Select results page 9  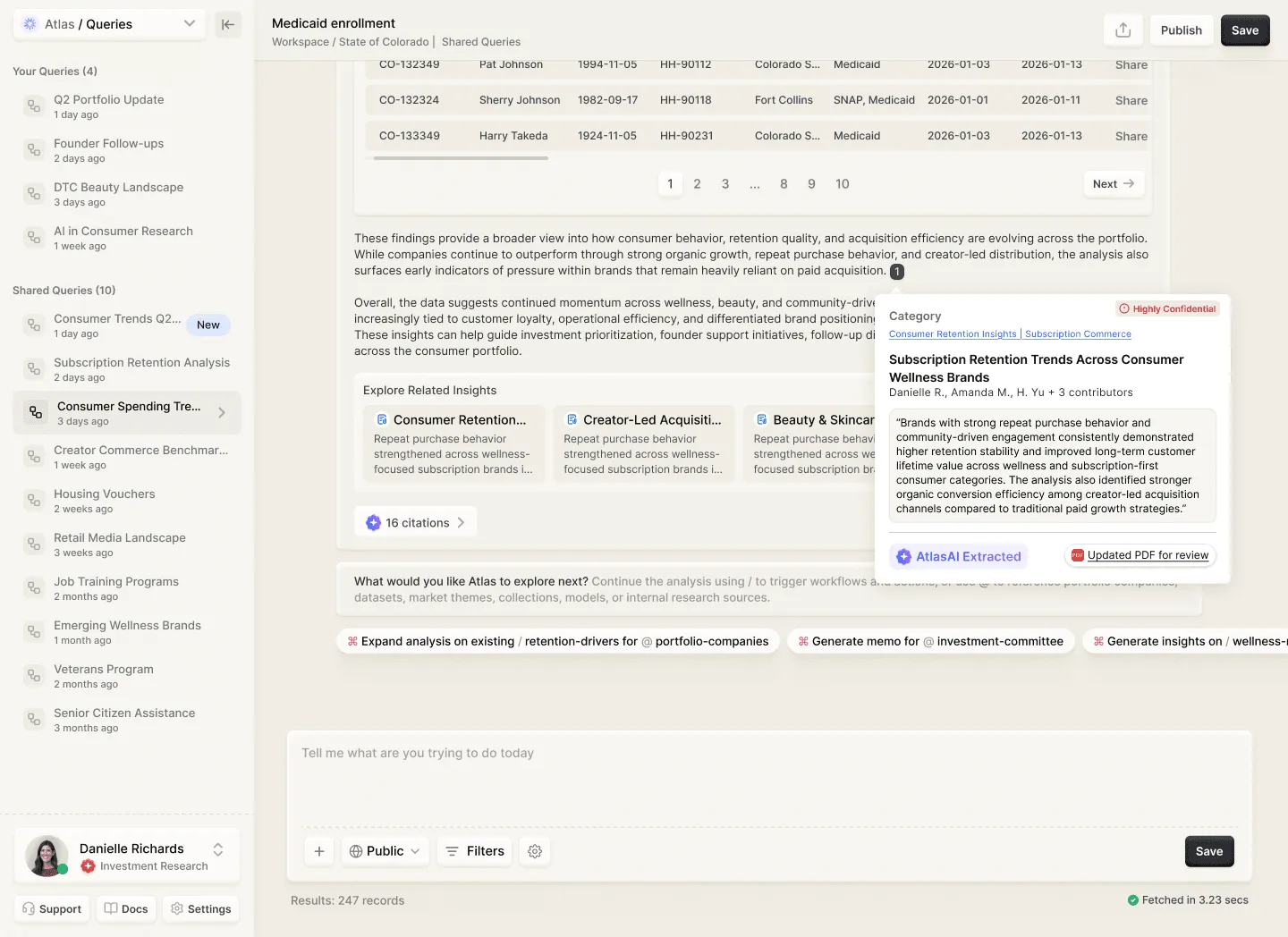coord(811,183)
